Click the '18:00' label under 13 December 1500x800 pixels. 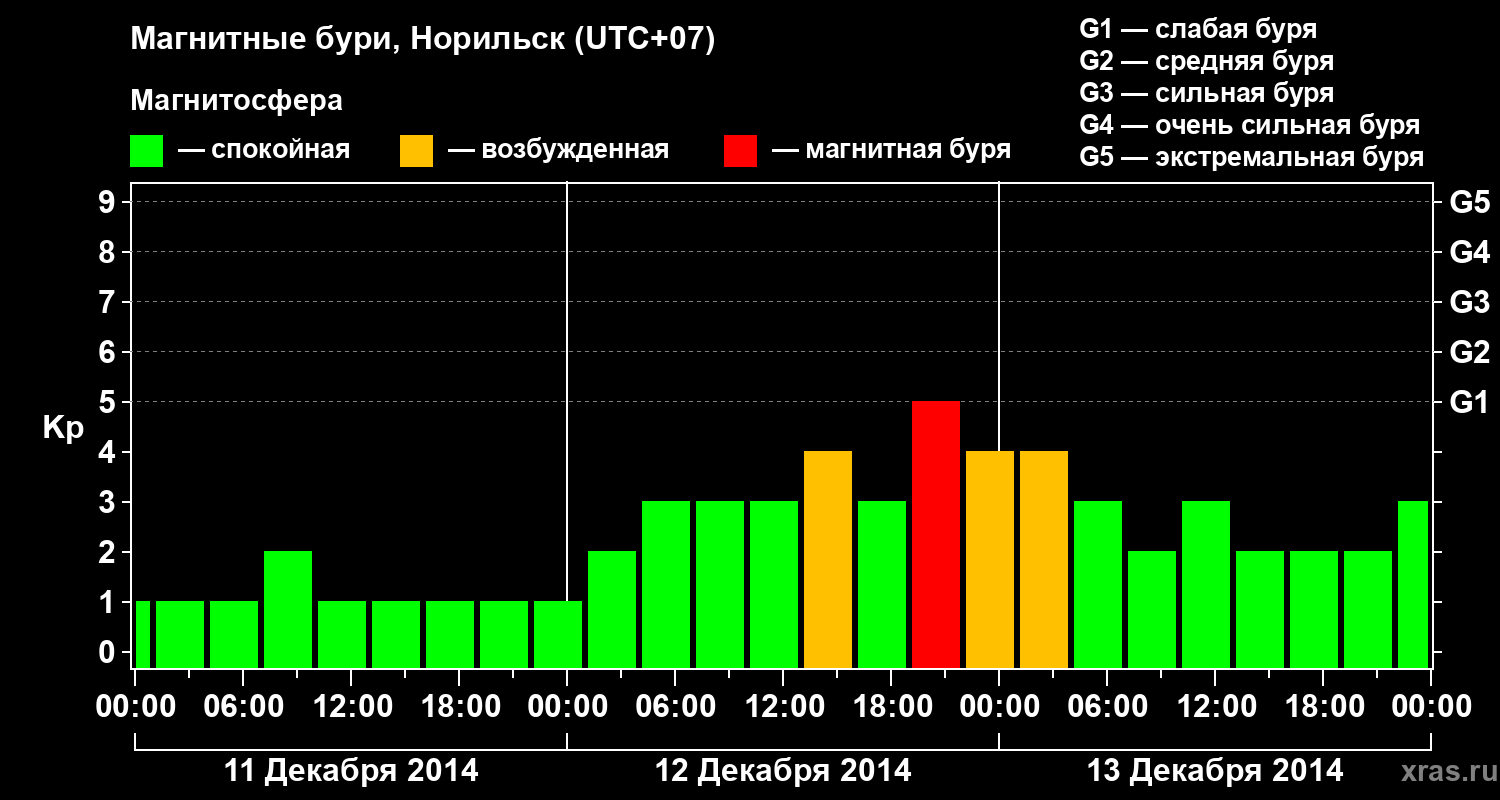point(1323,707)
